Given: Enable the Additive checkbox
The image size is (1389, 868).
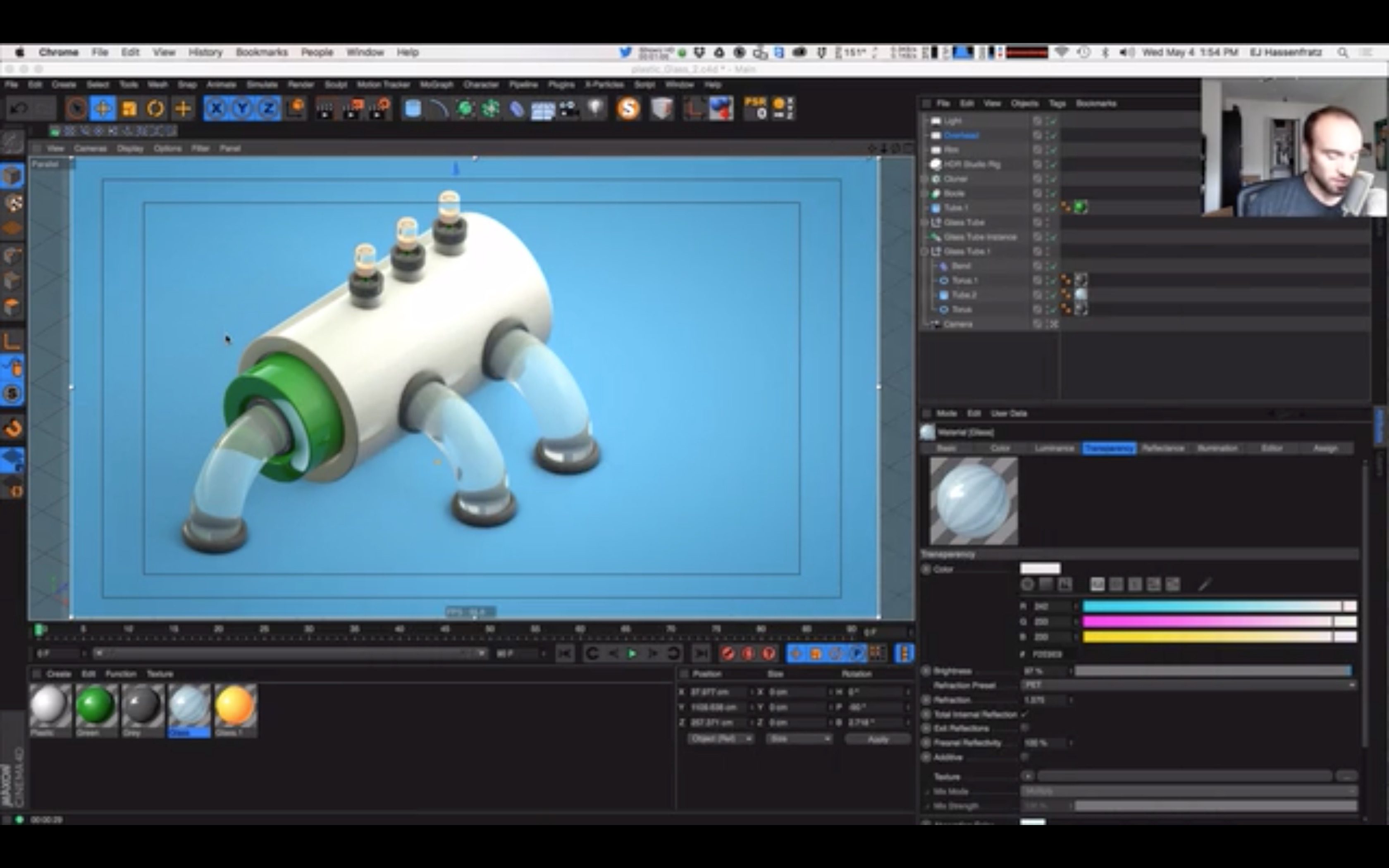Looking at the screenshot, I should pyautogui.click(x=1024, y=757).
